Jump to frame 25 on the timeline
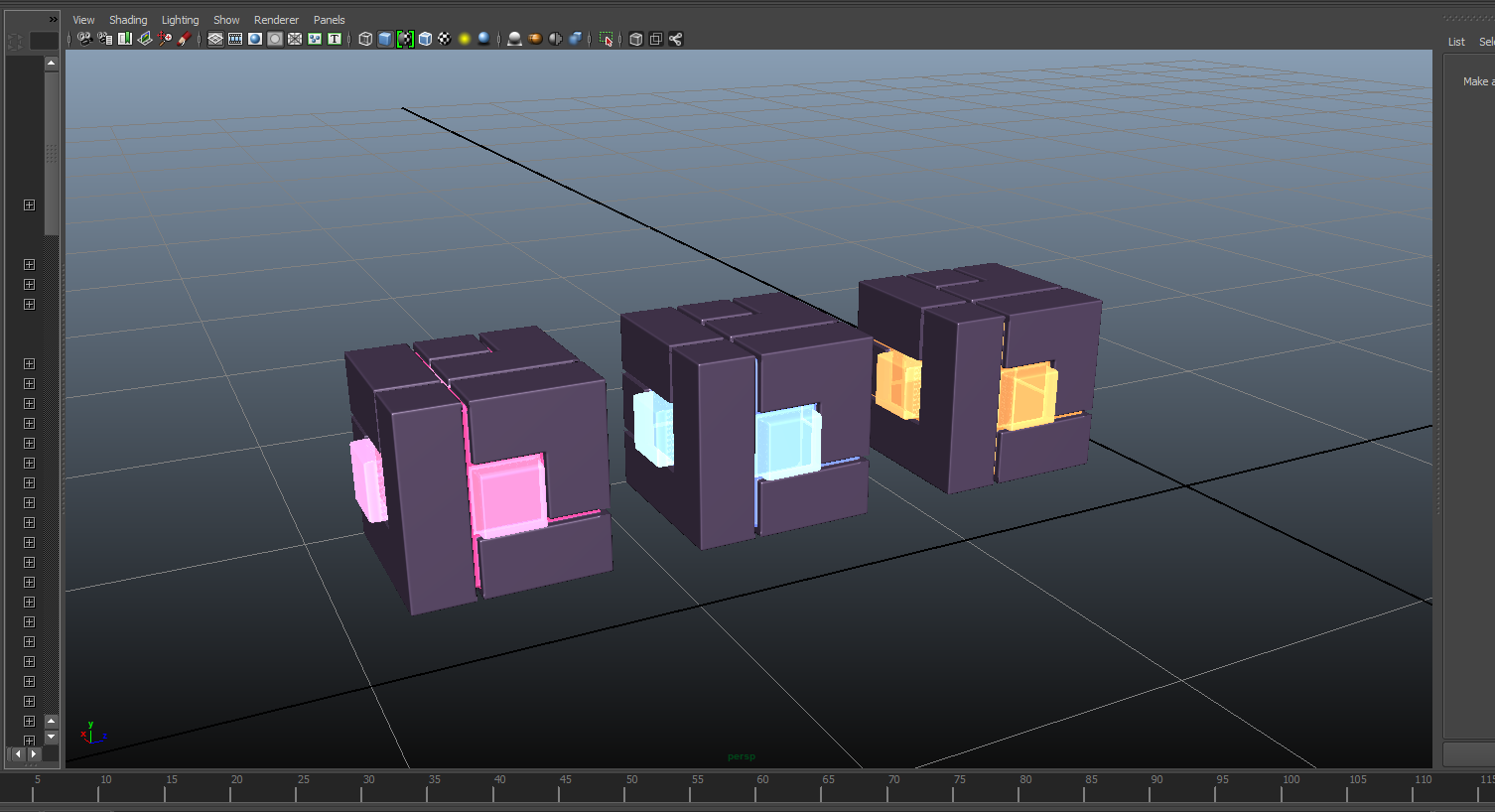1495x812 pixels. click(303, 780)
